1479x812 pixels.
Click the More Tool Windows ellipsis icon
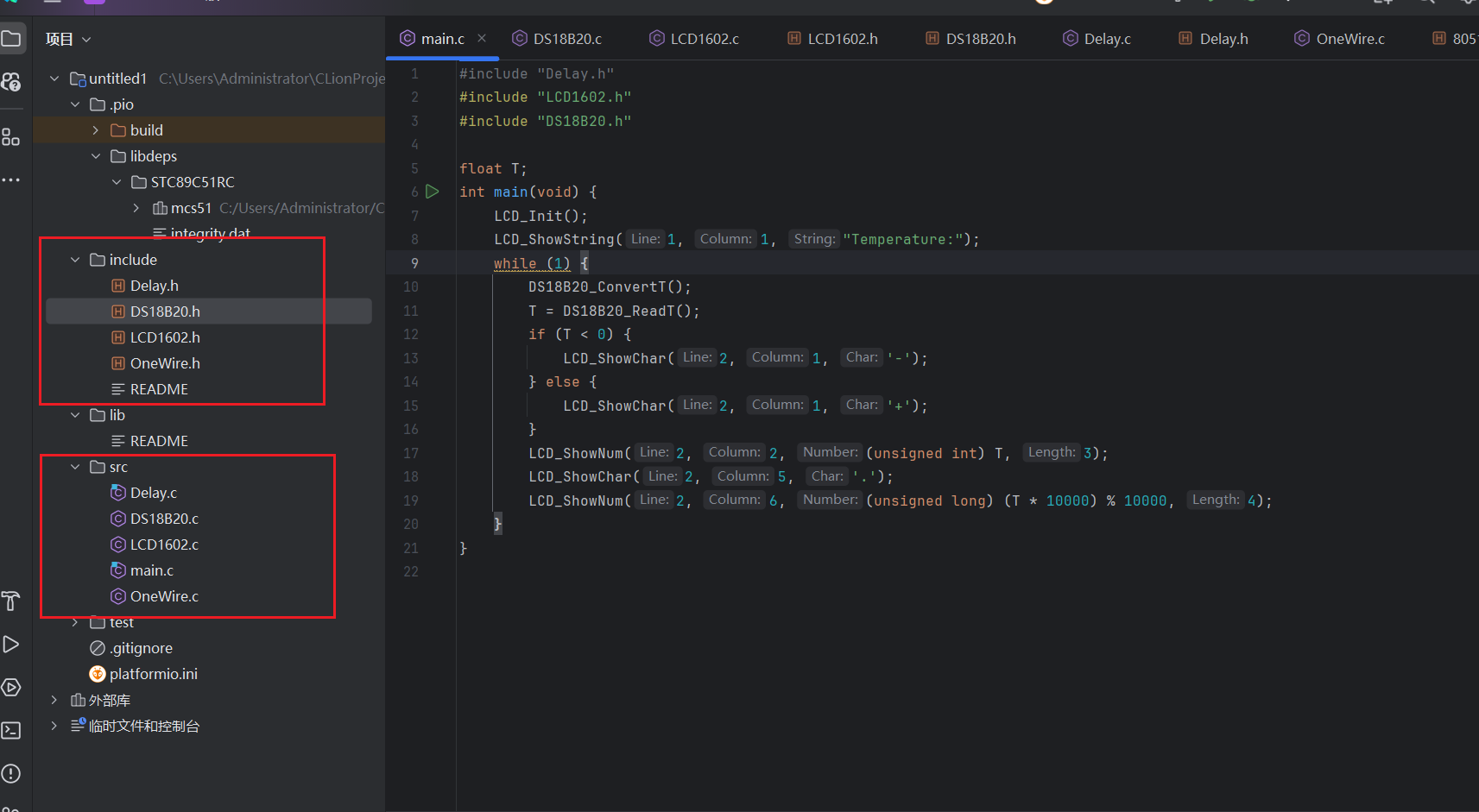click(x=11, y=179)
